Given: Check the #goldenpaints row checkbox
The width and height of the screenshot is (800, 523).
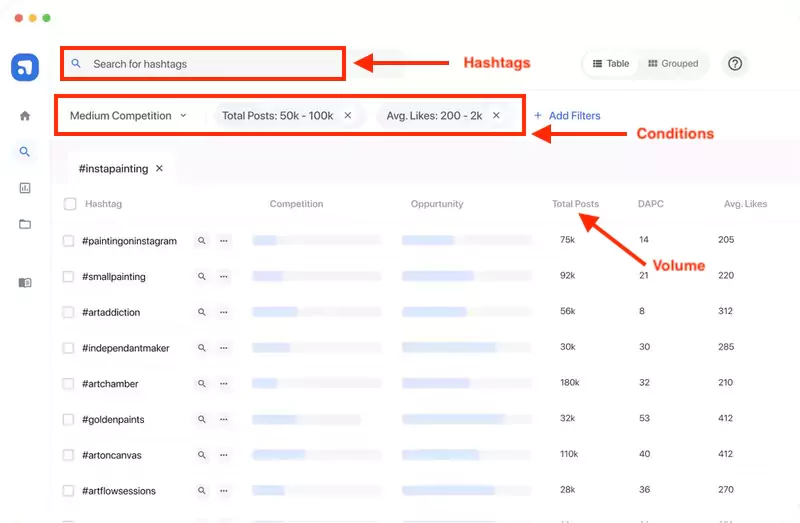Looking at the screenshot, I should coord(68,419).
